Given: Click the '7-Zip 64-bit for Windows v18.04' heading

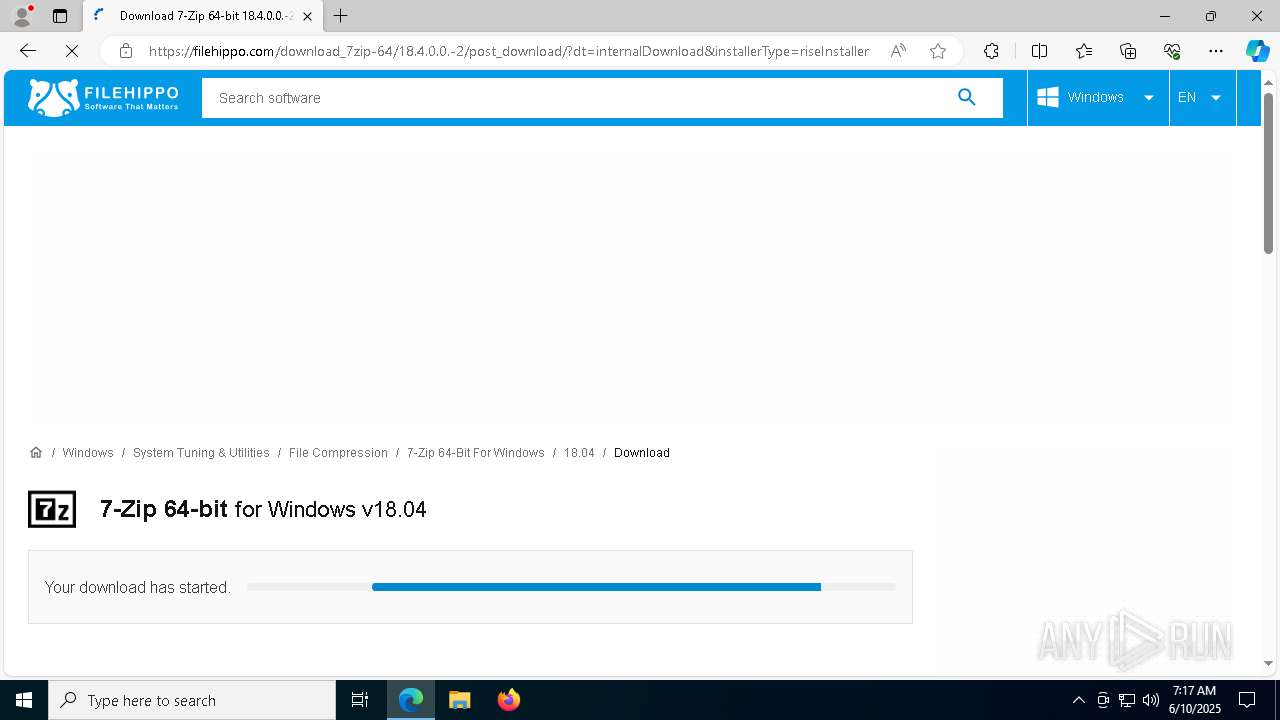Looking at the screenshot, I should coord(263,509).
